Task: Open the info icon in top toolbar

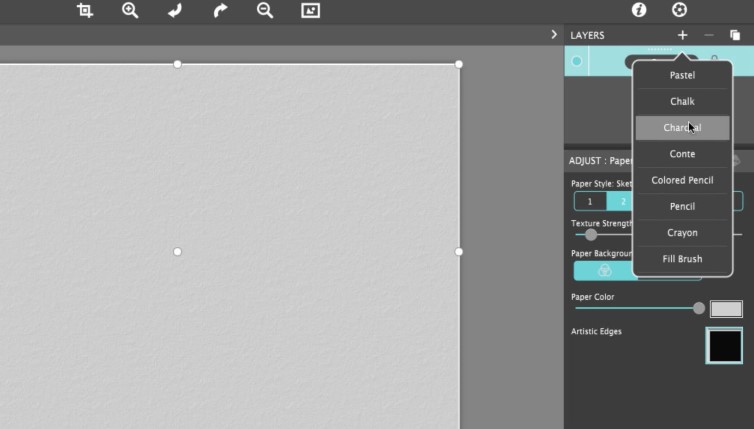Action: (x=639, y=10)
